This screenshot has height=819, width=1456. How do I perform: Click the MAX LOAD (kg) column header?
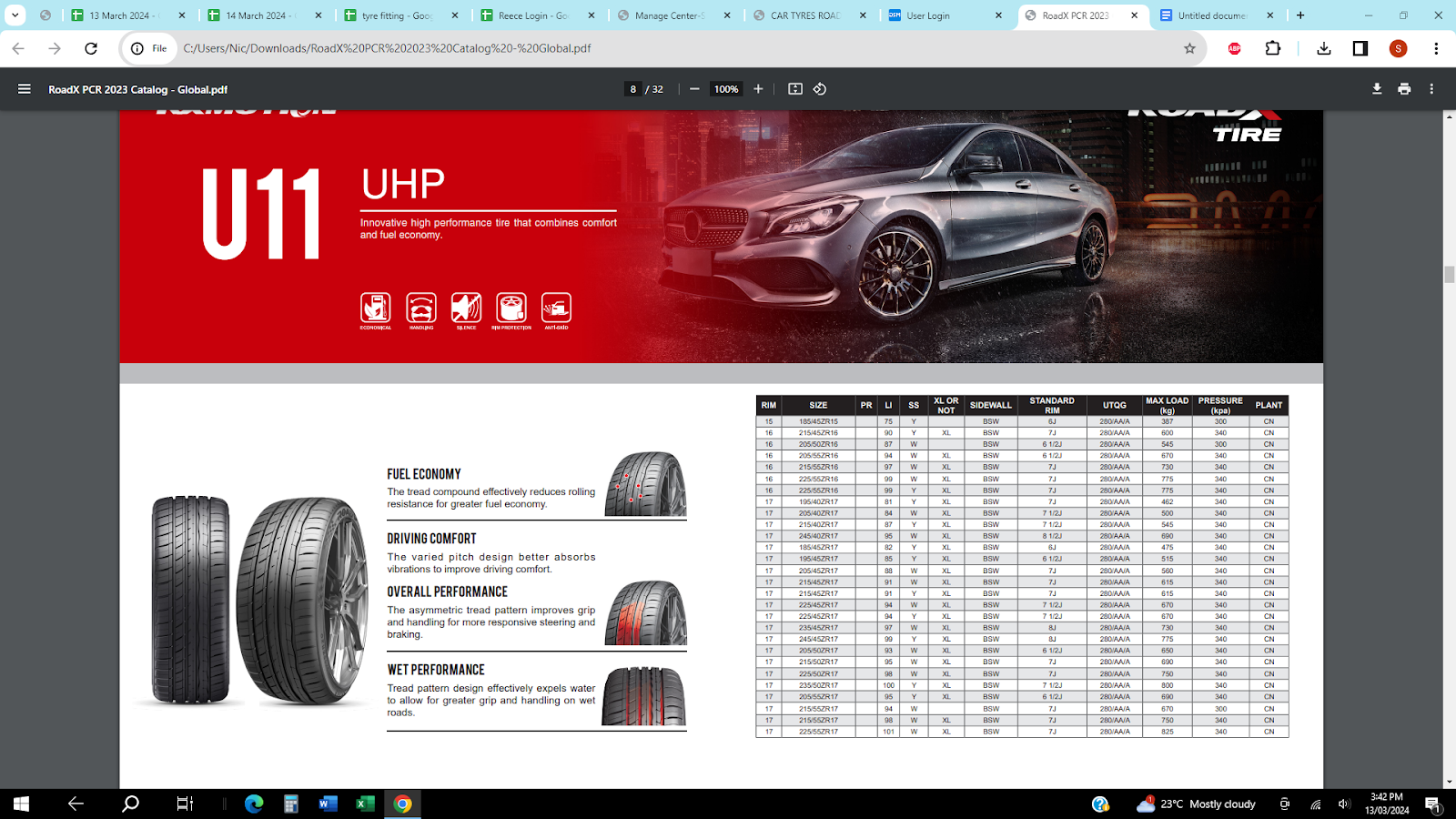(x=1167, y=406)
